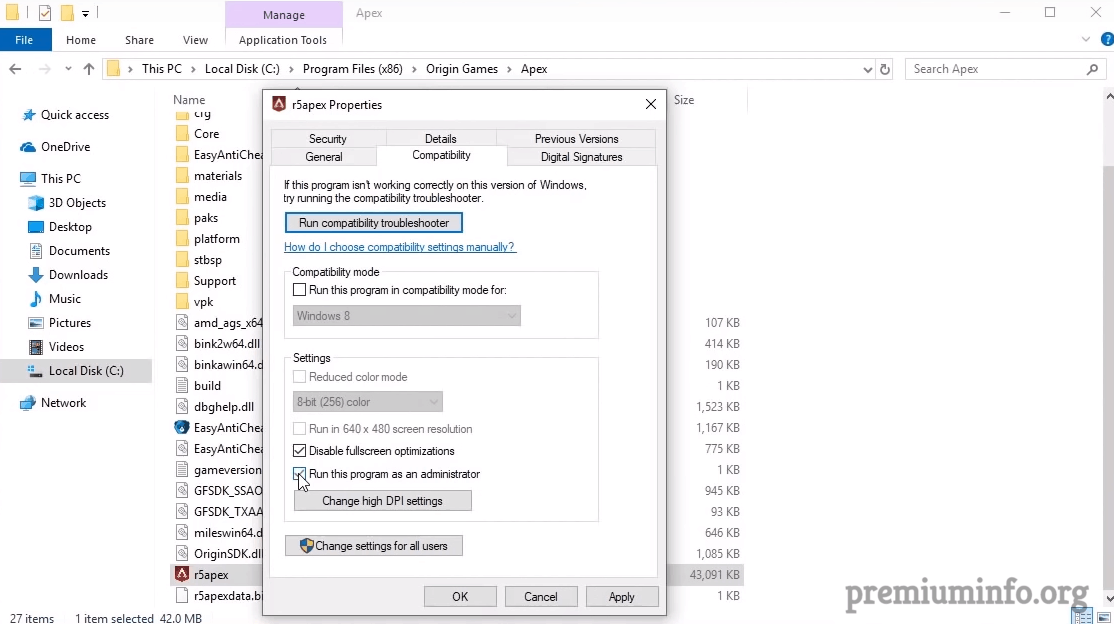Select the materials folder icon
Screen dimensions: 1114x624
tap(182, 176)
